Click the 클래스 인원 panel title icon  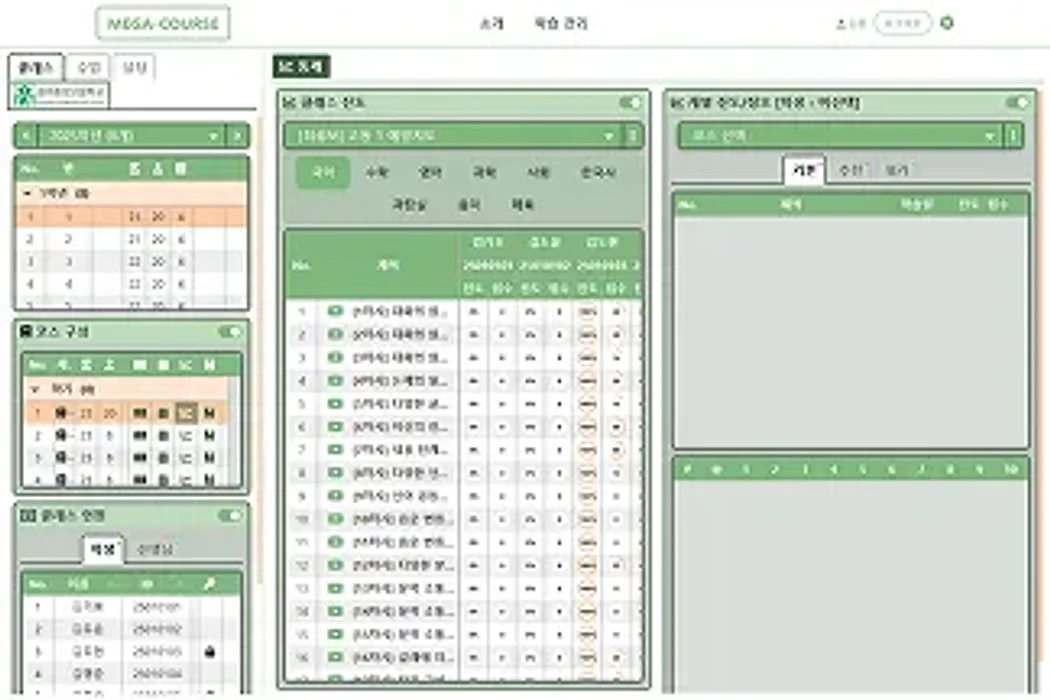click(x=27, y=516)
